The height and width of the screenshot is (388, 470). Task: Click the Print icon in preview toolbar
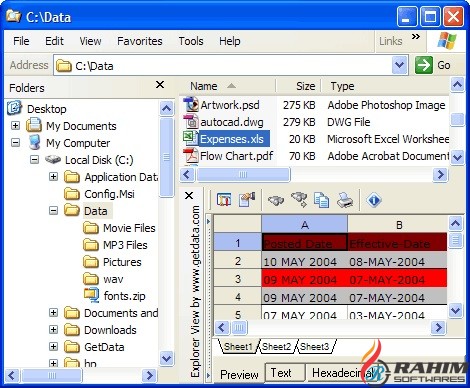[345, 200]
